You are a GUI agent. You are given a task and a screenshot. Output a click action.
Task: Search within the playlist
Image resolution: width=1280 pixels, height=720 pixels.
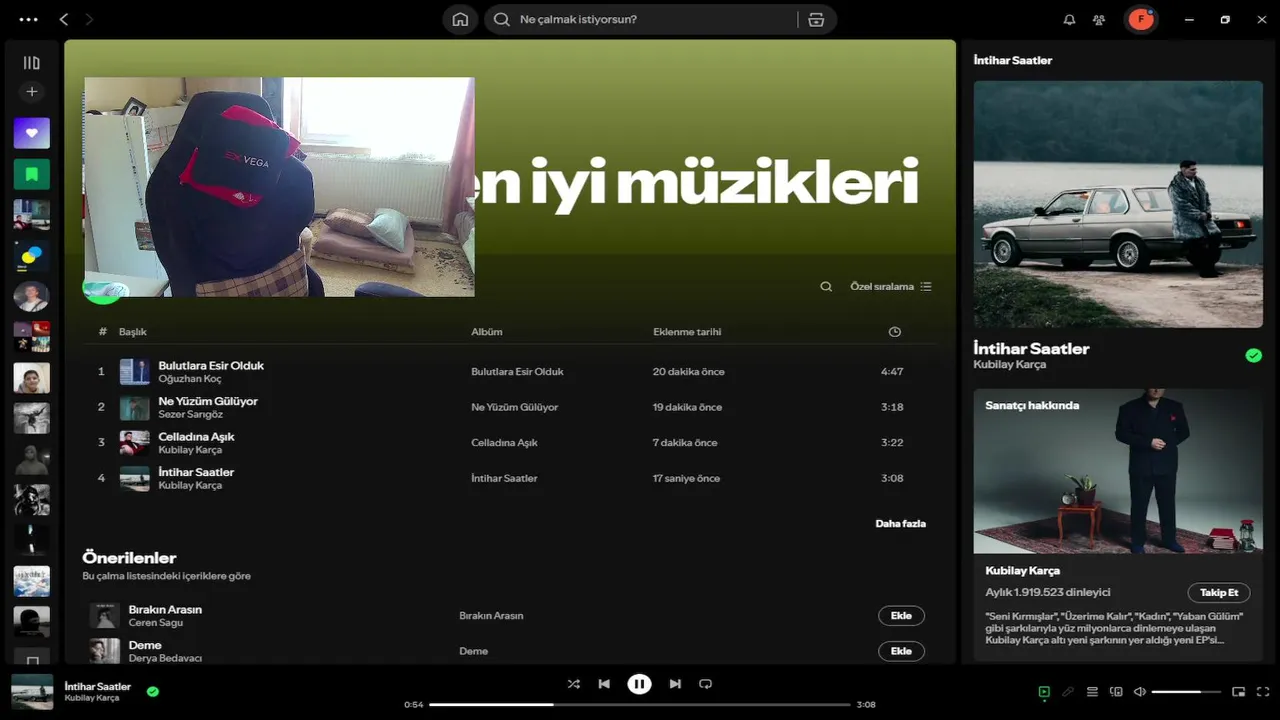826,286
